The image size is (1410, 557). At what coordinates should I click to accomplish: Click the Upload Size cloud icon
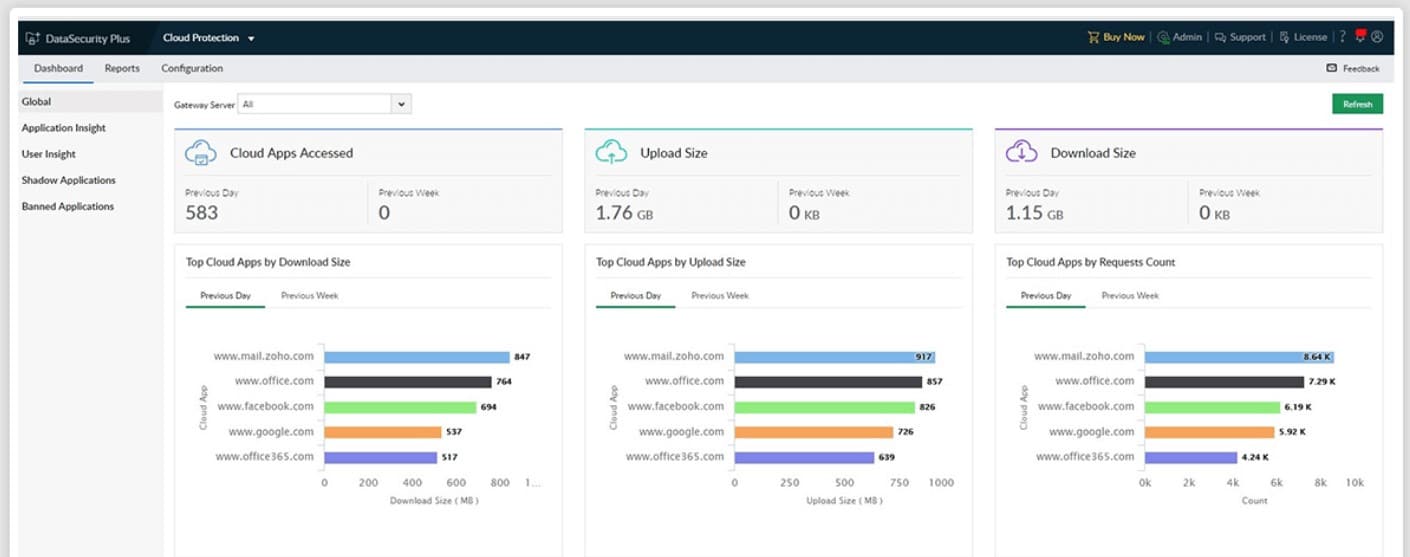(611, 153)
